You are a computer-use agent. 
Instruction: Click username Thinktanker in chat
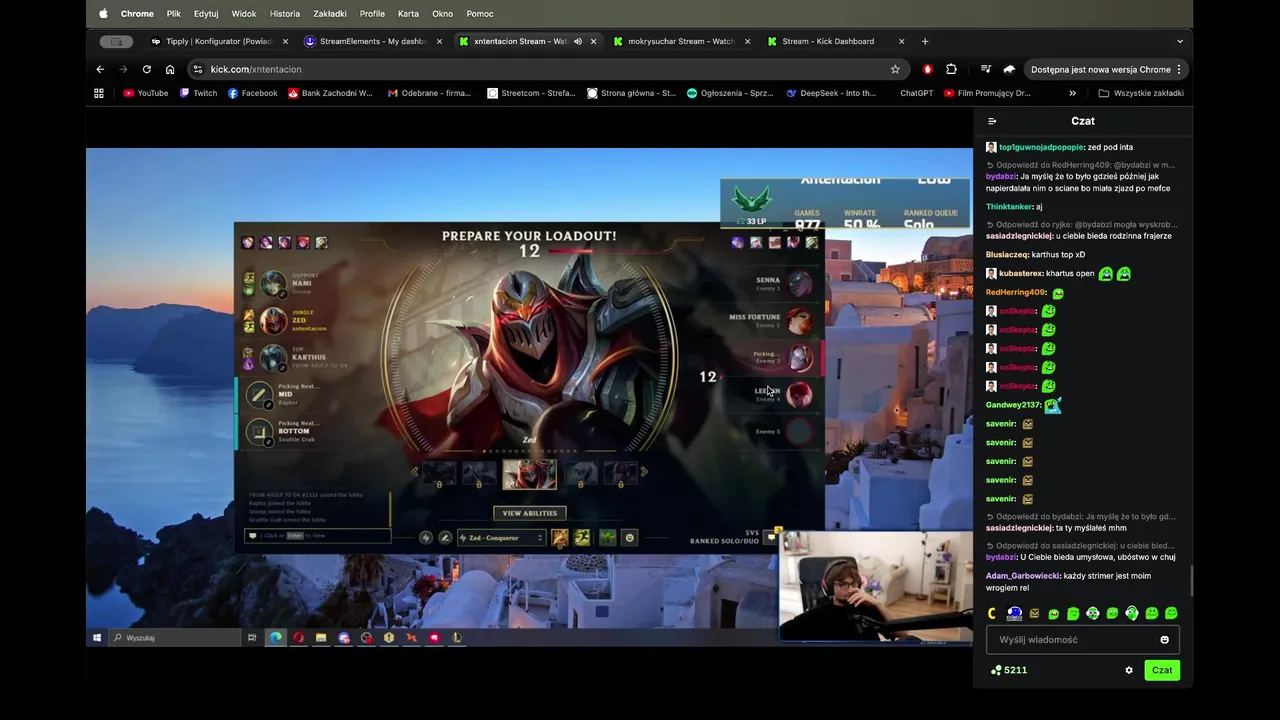pos(1009,207)
